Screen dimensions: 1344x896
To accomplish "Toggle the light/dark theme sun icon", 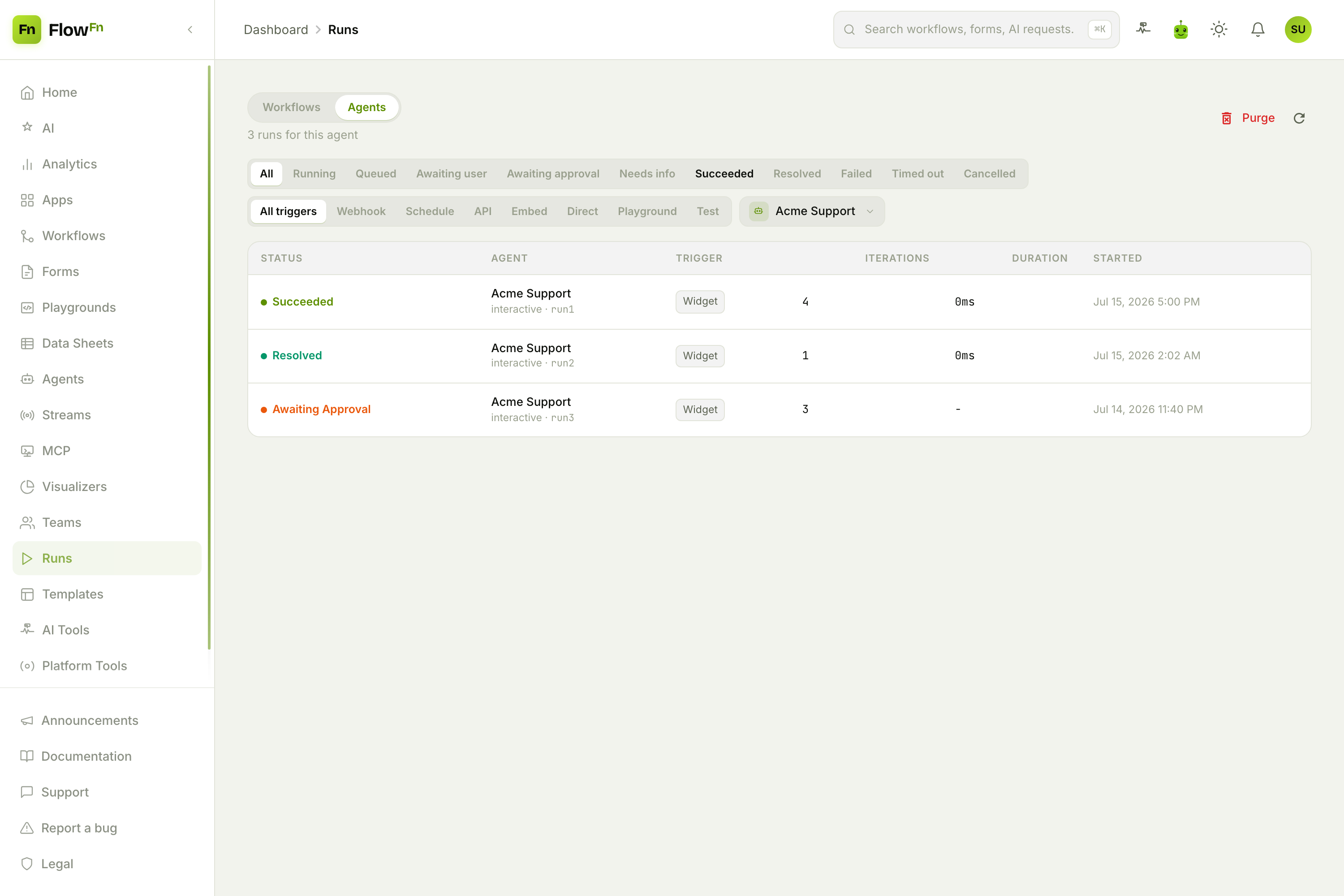I will tap(1219, 29).
